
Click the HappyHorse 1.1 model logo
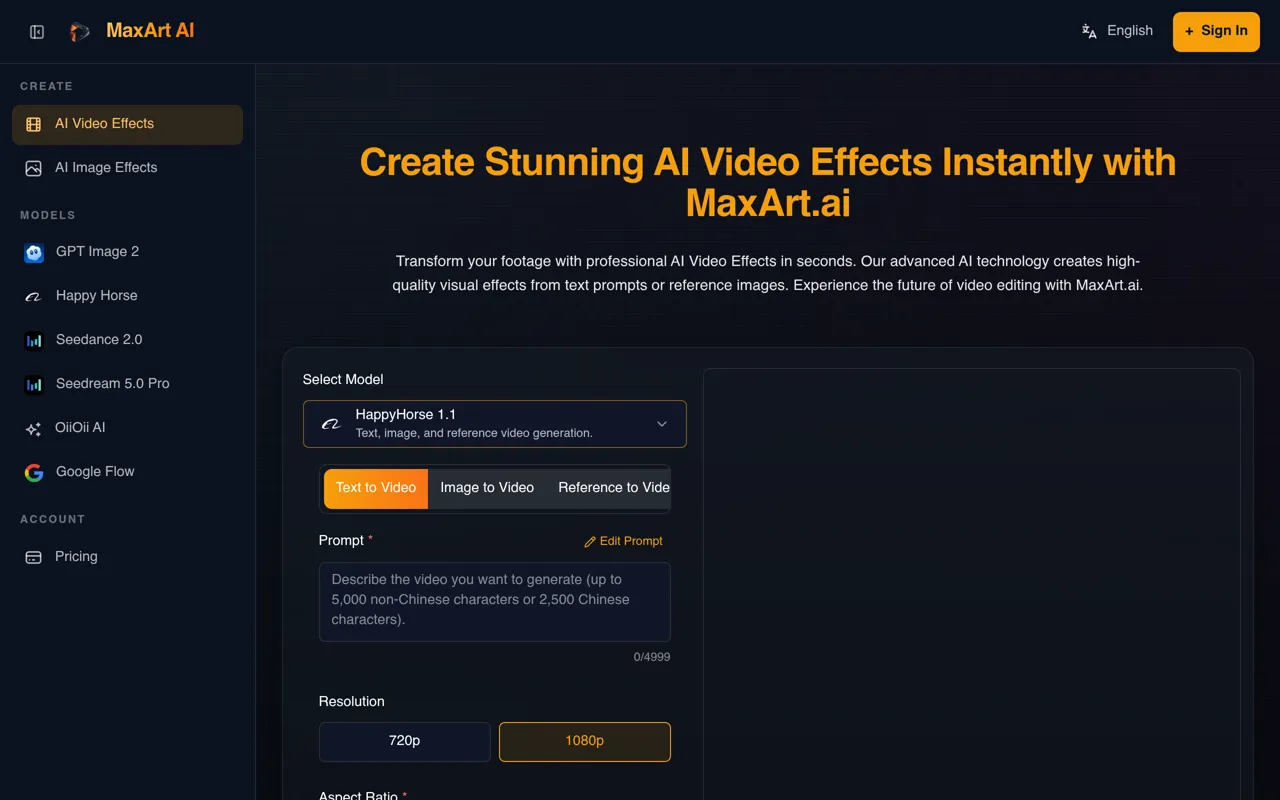click(331, 424)
